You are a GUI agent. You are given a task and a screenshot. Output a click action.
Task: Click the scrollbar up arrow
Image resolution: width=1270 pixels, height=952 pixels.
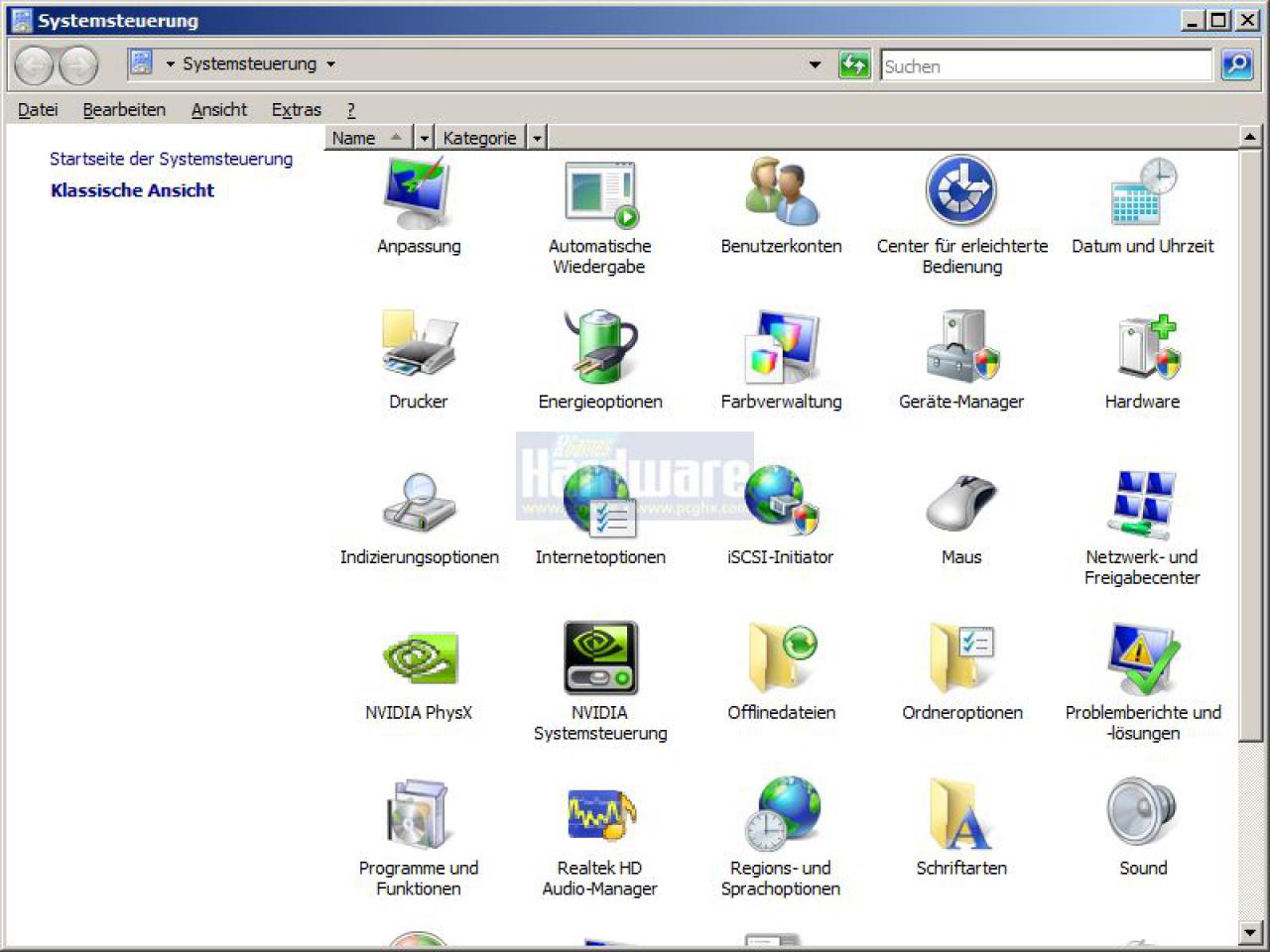1250,137
